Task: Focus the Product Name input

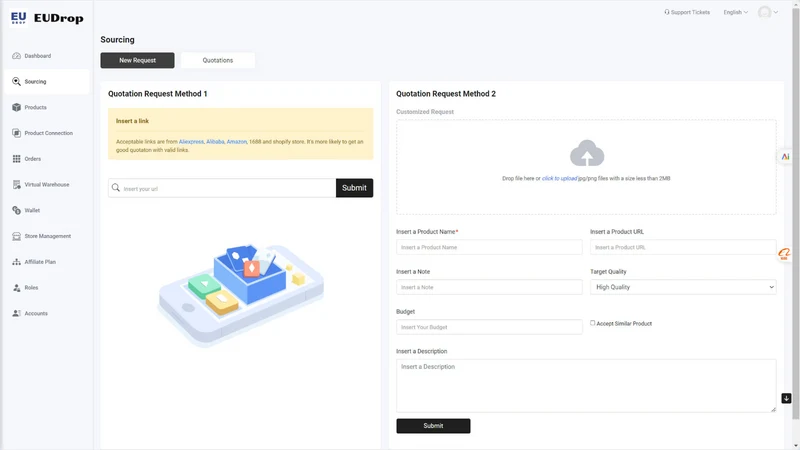Action: (489, 247)
